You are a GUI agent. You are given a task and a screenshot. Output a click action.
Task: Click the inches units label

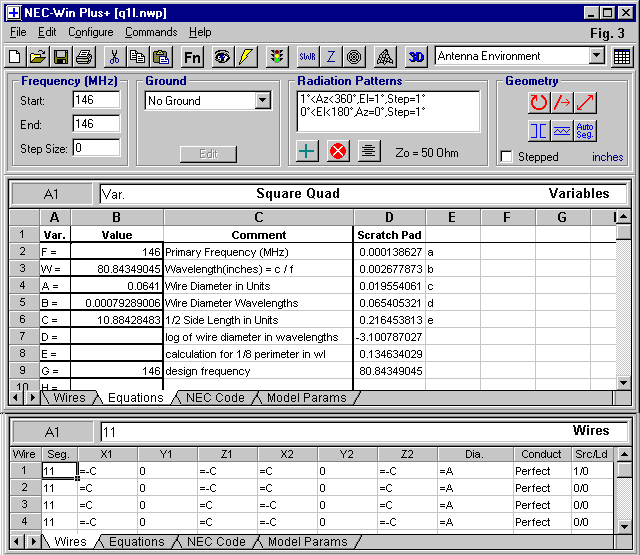coord(607,157)
